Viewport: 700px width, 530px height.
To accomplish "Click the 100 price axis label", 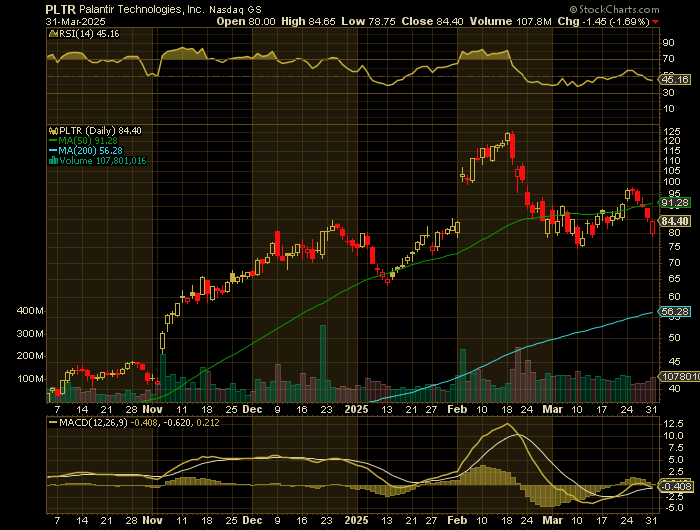I will tap(671, 181).
